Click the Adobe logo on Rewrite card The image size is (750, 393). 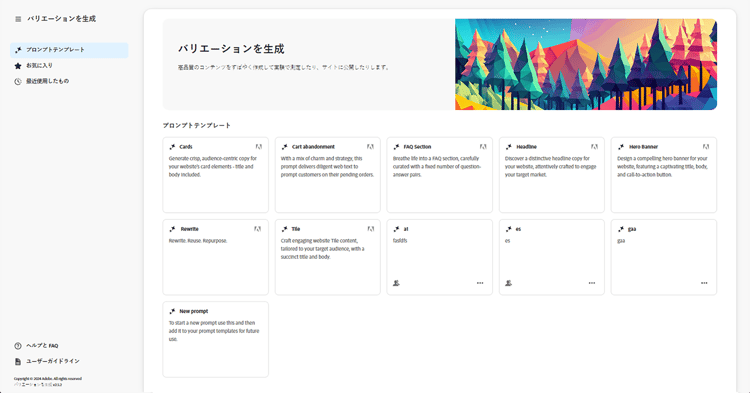[258, 229]
